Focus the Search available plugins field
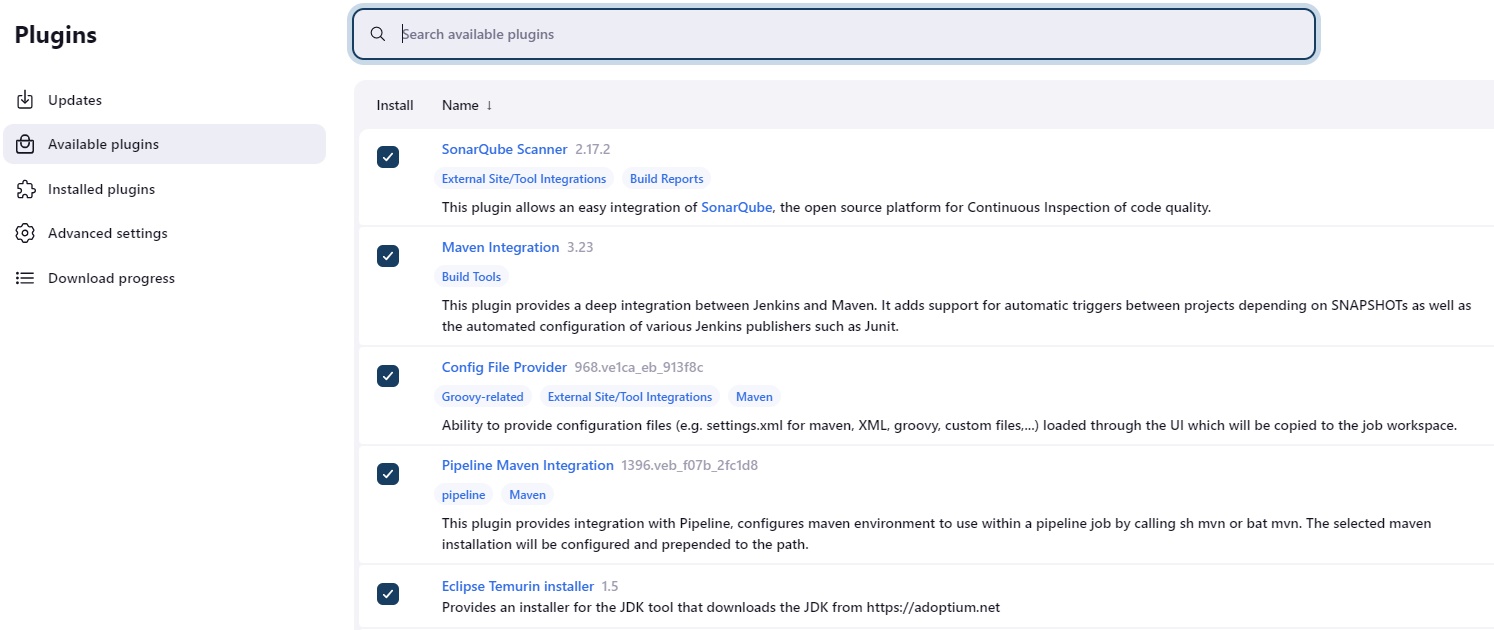This screenshot has height=630, width=1494. [x=850, y=34]
